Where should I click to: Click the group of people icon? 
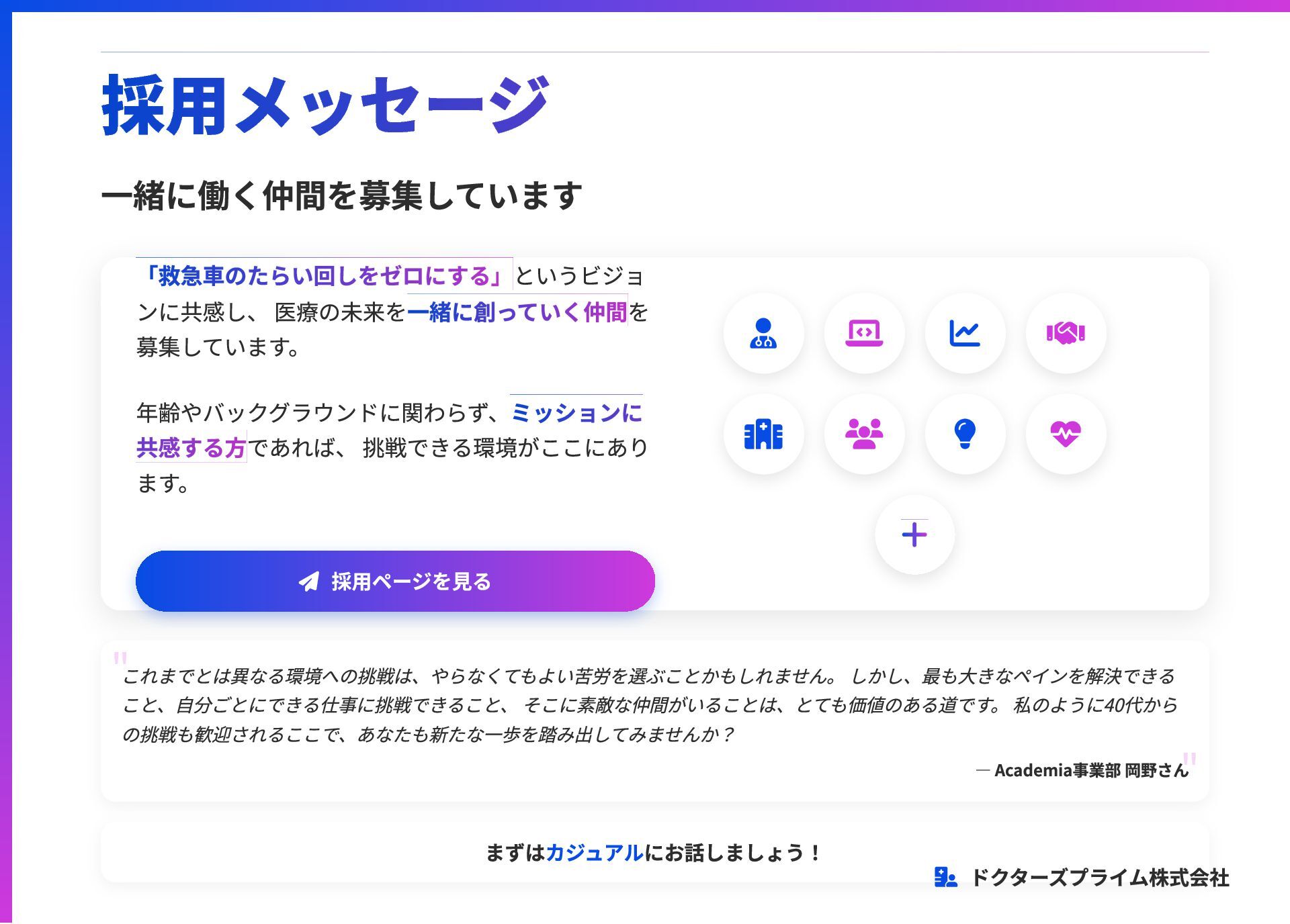(x=864, y=434)
